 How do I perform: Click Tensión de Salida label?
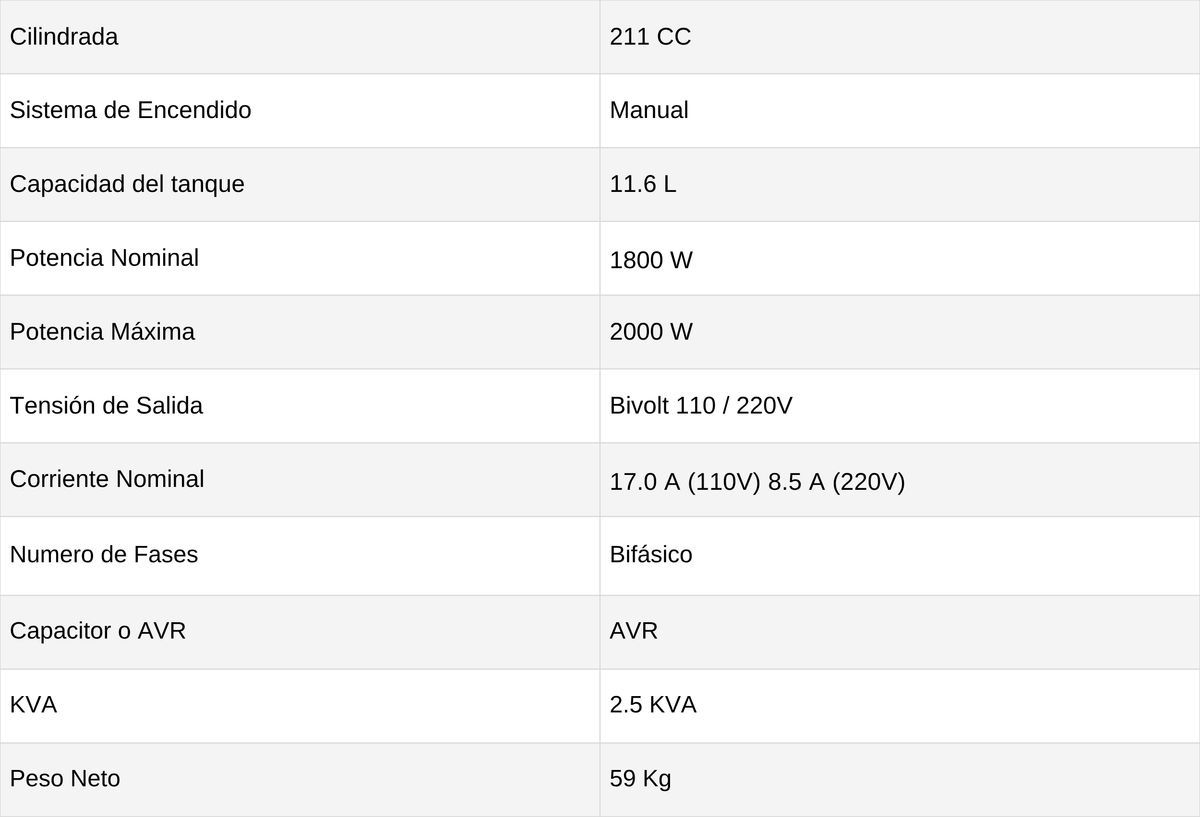coord(106,406)
